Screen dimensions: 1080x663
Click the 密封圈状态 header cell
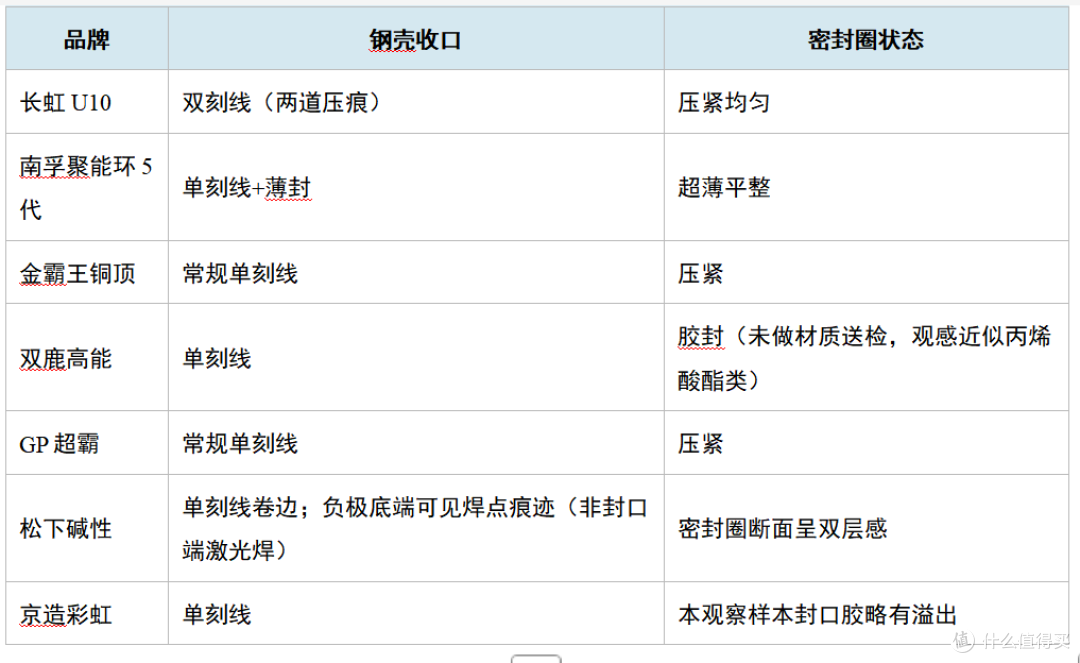pyautogui.click(x=866, y=39)
